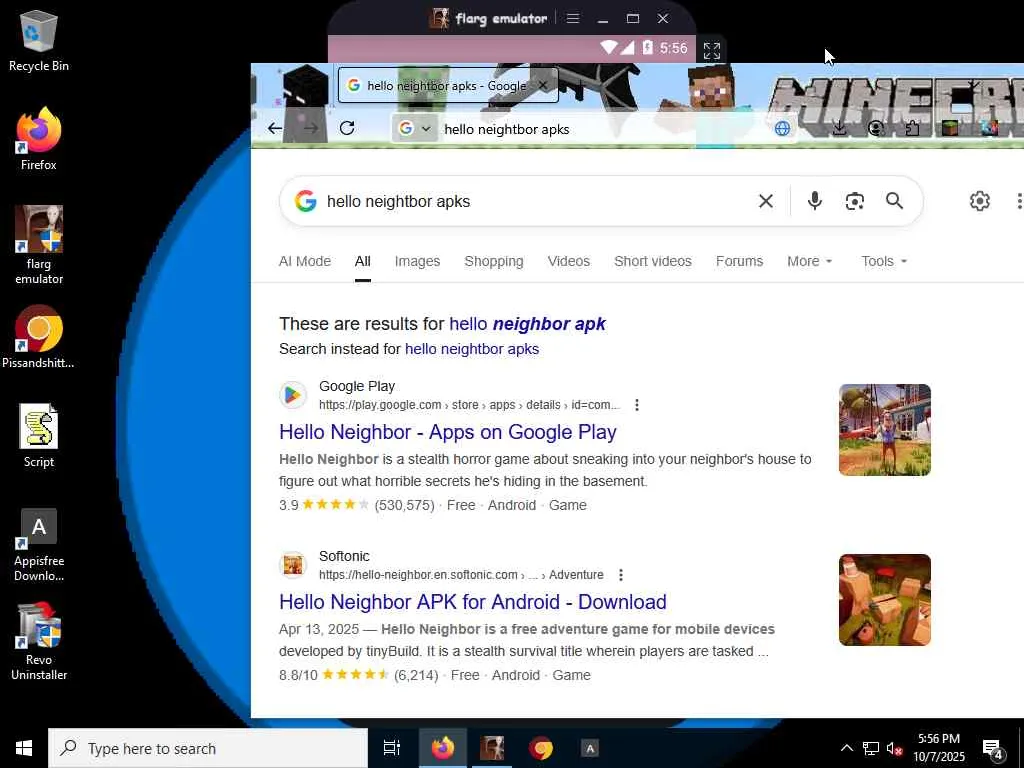Close the hello neightbor apks tab
This screenshot has width=1024, height=768.
click(x=542, y=86)
